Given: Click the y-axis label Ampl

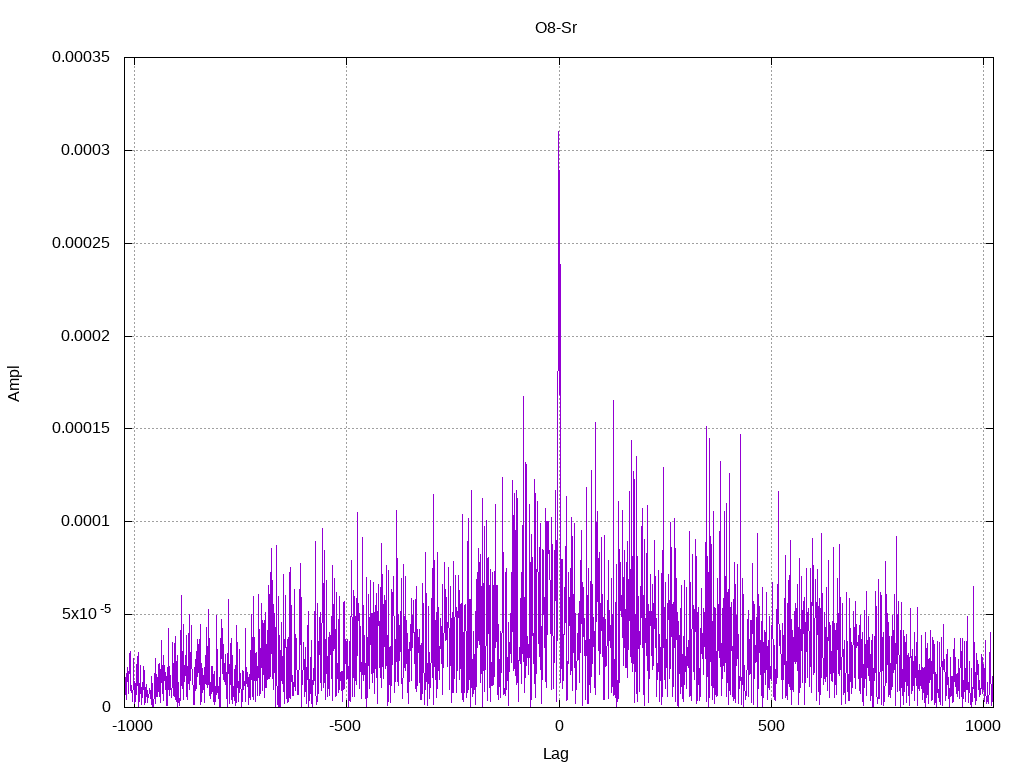Looking at the screenshot, I should 14,383.
